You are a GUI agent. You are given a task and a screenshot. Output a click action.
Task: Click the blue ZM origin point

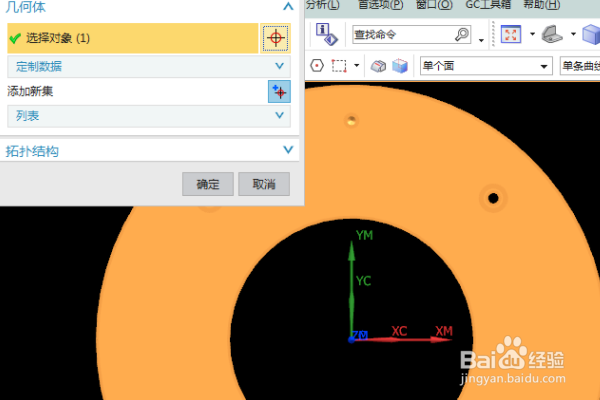pos(351,340)
